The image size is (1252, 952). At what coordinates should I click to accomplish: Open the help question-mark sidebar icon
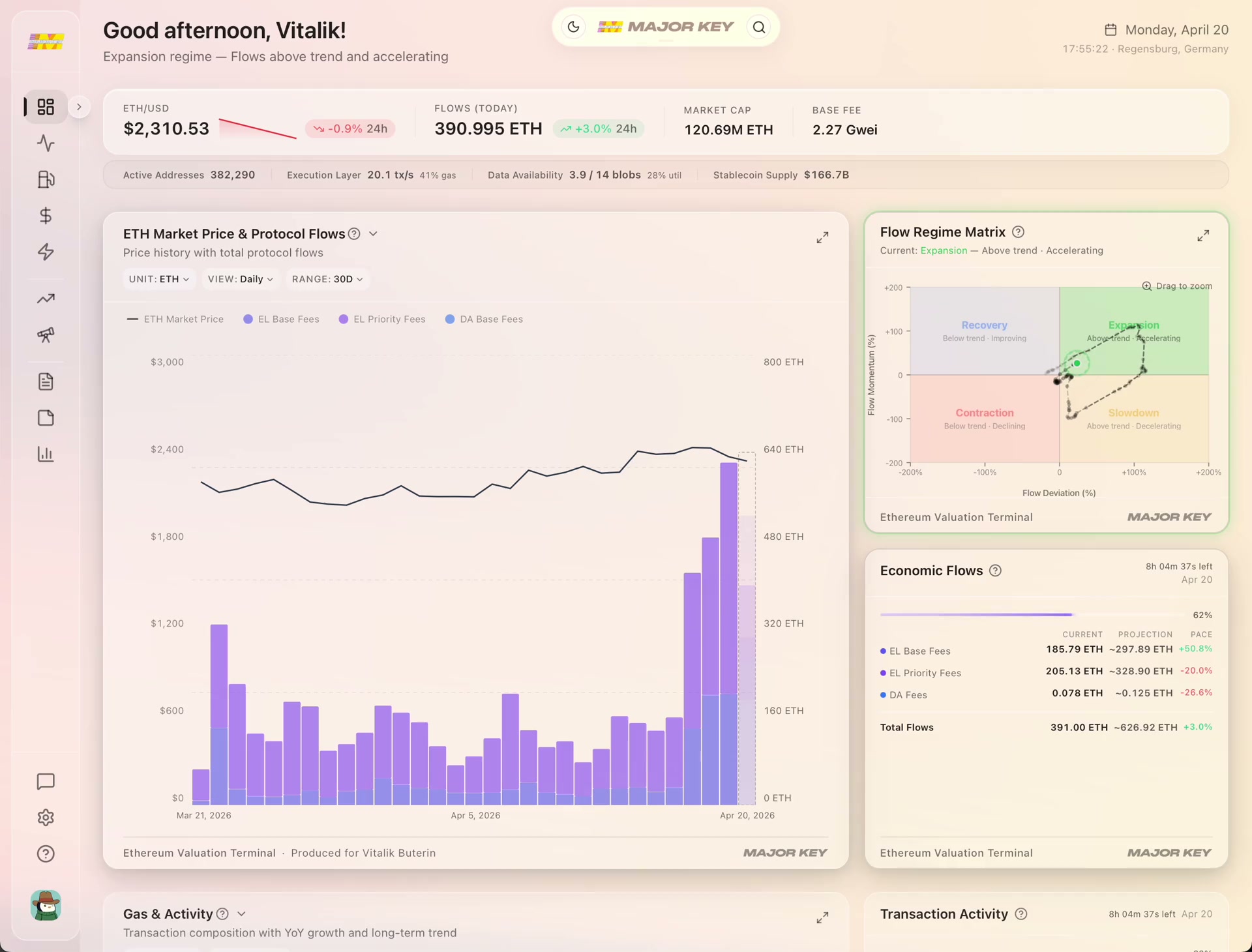[x=46, y=854]
